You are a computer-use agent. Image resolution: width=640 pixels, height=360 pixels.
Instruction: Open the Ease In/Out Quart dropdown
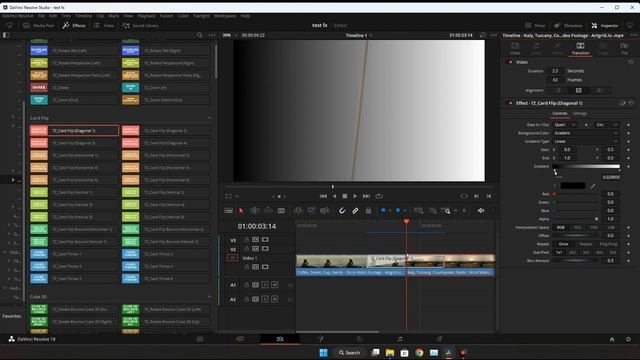point(565,124)
